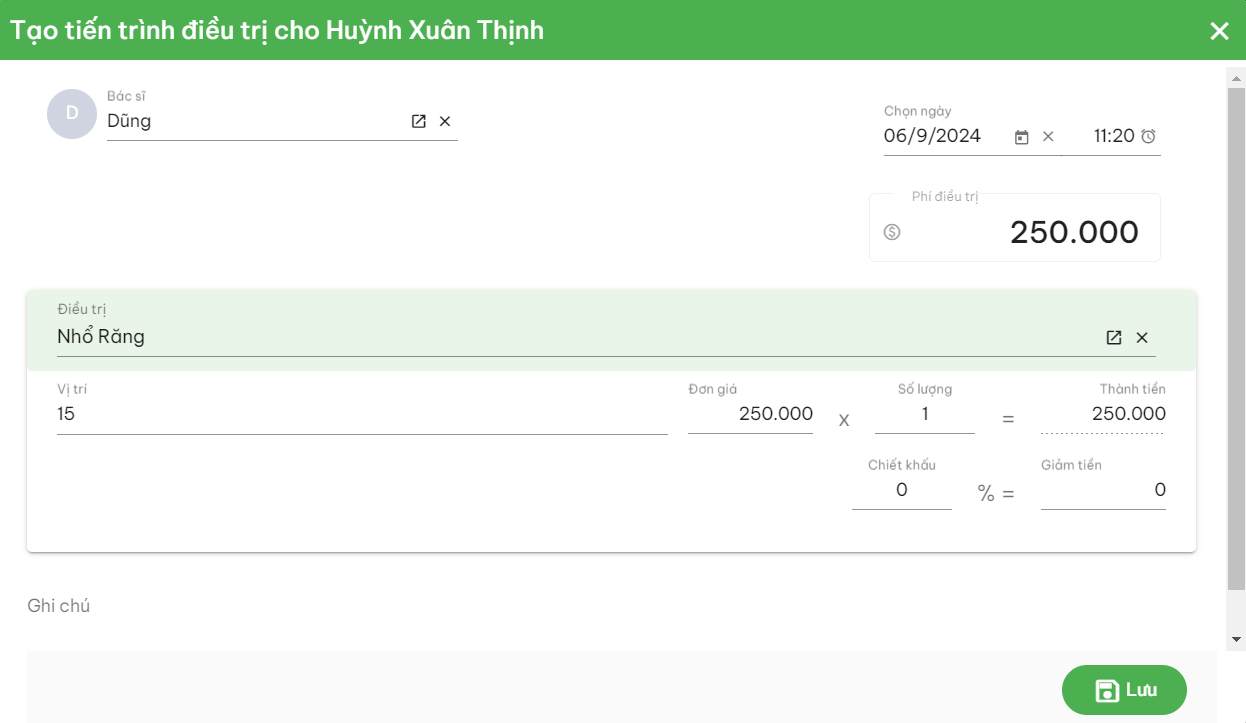Clear the selected doctor Dũng
Image resolution: width=1246 pixels, height=723 pixels.
[445, 121]
